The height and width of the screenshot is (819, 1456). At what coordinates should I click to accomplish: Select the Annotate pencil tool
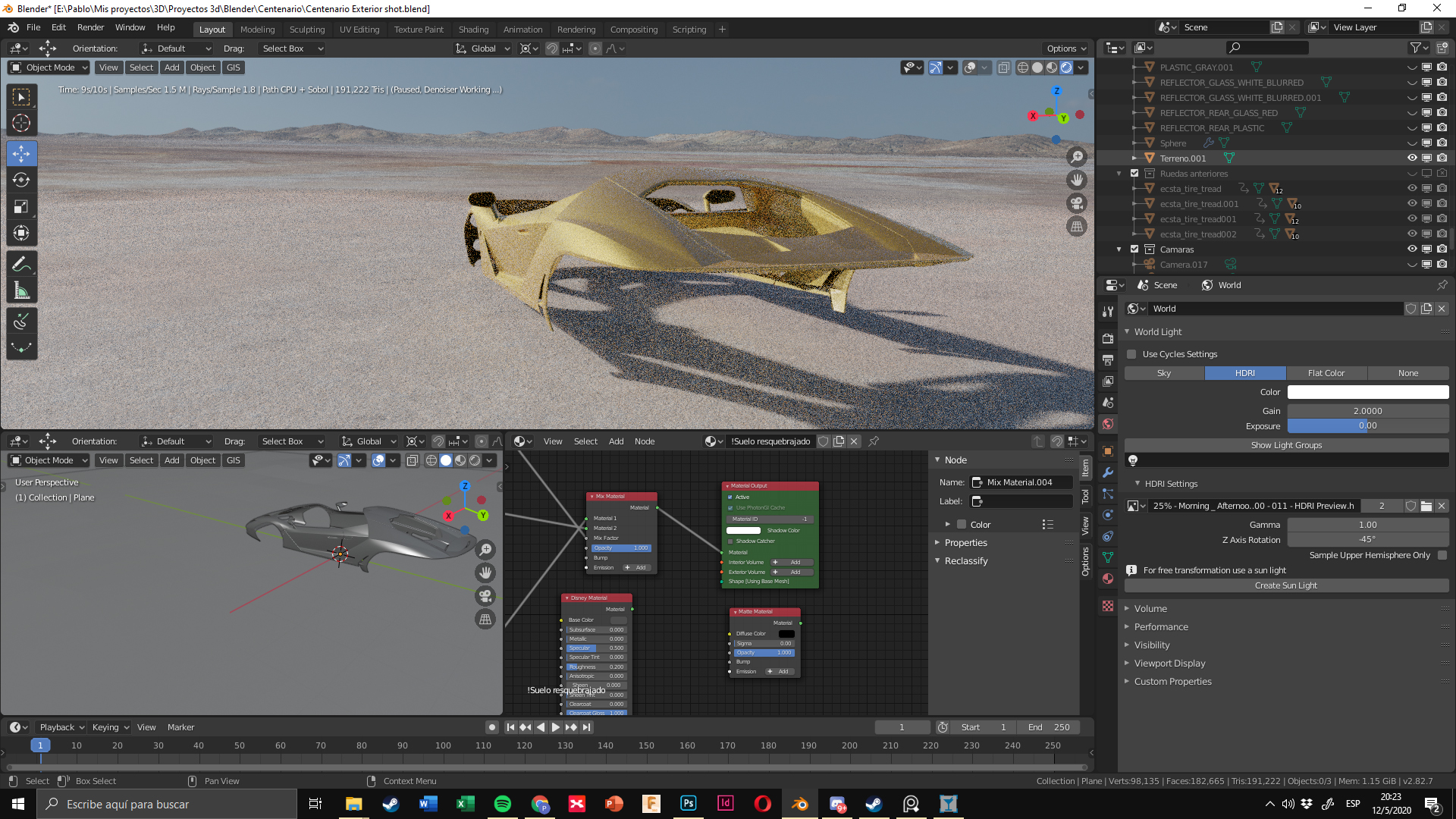coord(21,264)
